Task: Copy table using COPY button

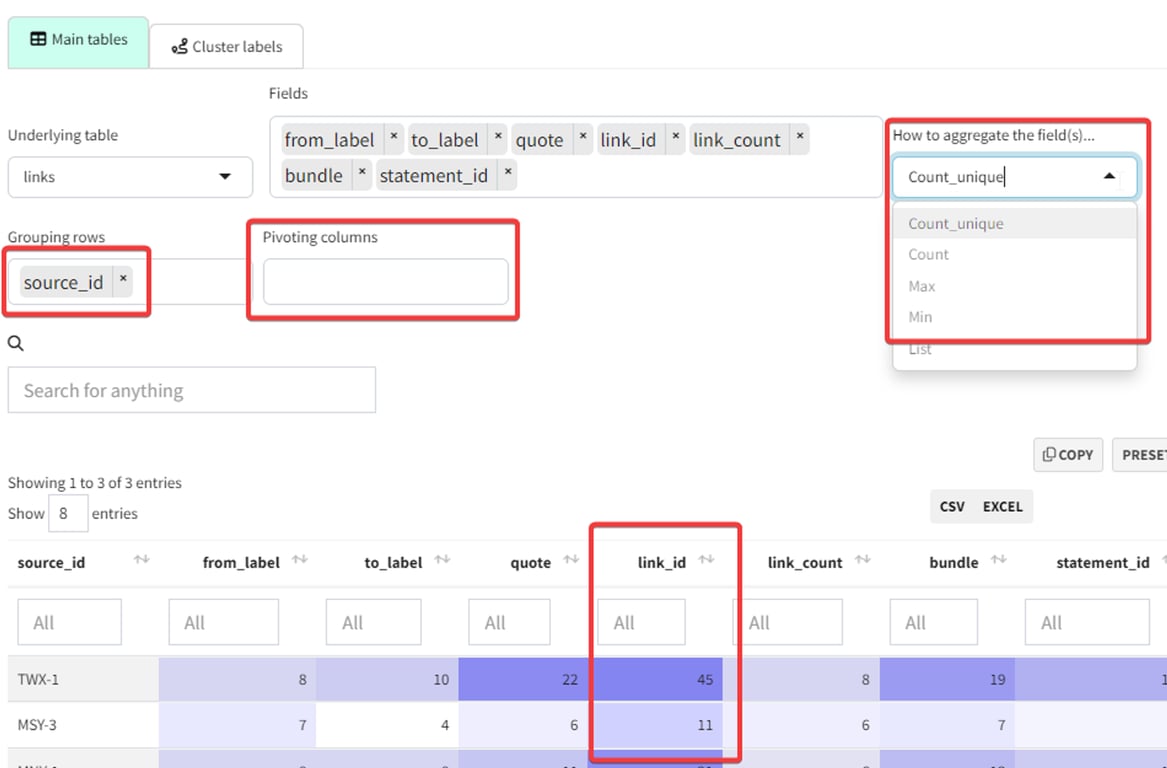Action: (1068, 455)
